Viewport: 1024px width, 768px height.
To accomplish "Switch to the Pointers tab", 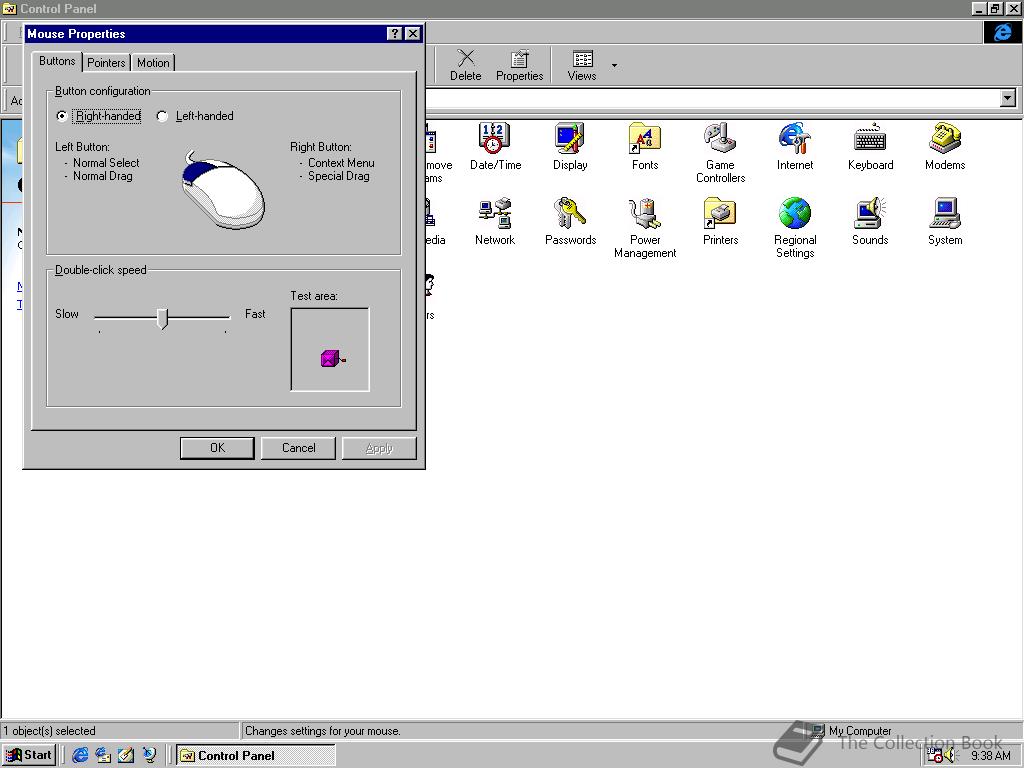I will click(106, 63).
